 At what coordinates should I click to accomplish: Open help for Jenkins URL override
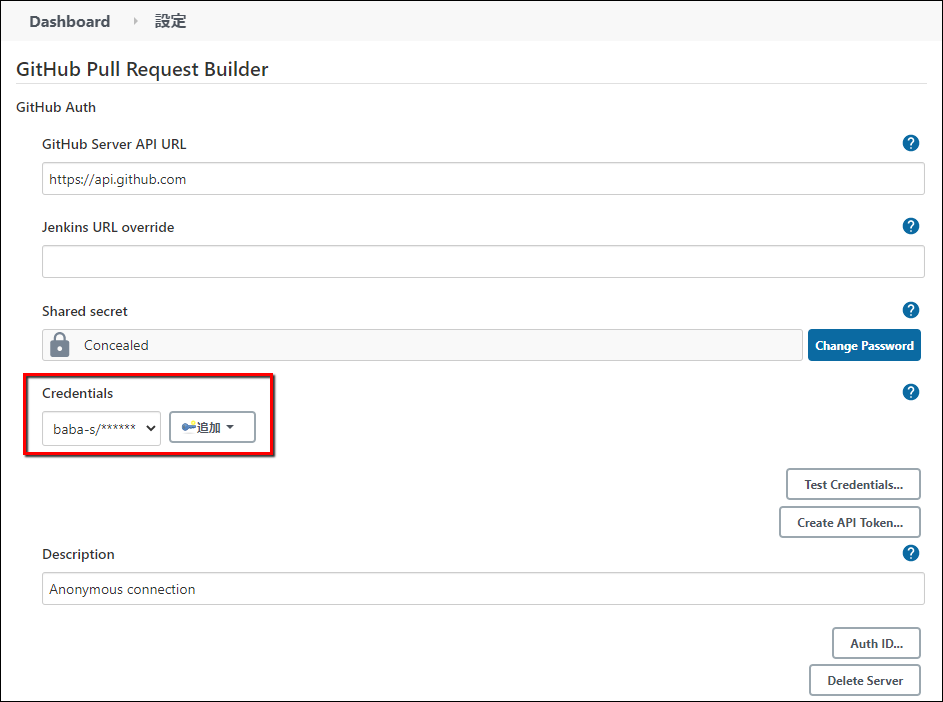[x=911, y=226]
